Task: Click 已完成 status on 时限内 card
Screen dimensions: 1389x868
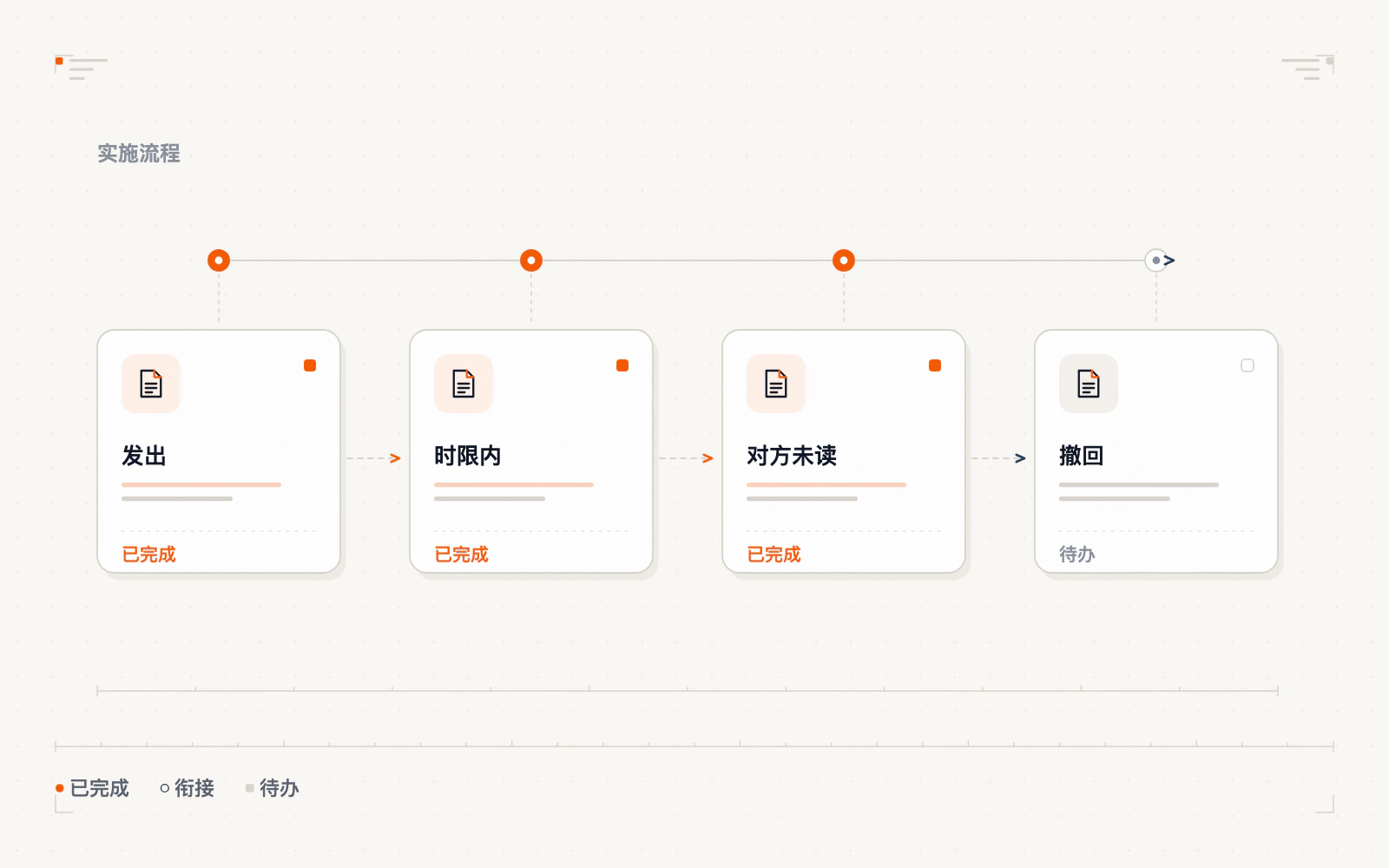Action: click(462, 555)
